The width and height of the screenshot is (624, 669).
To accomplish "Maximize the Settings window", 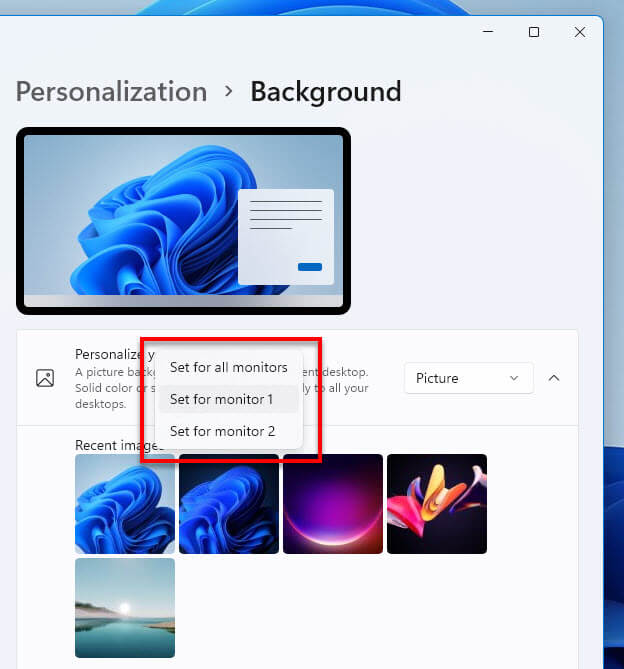I will coord(534,32).
